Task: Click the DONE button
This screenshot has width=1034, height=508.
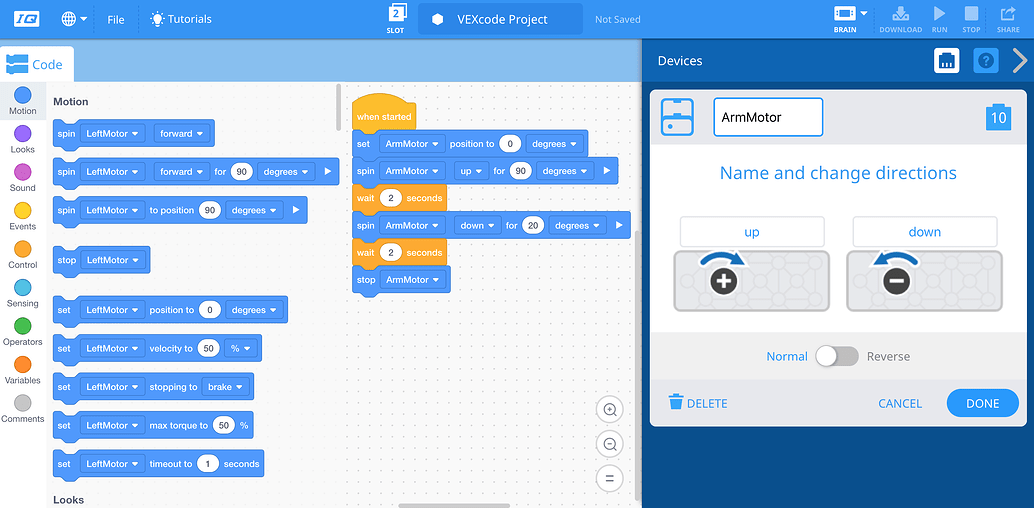Action: [982, 403]
